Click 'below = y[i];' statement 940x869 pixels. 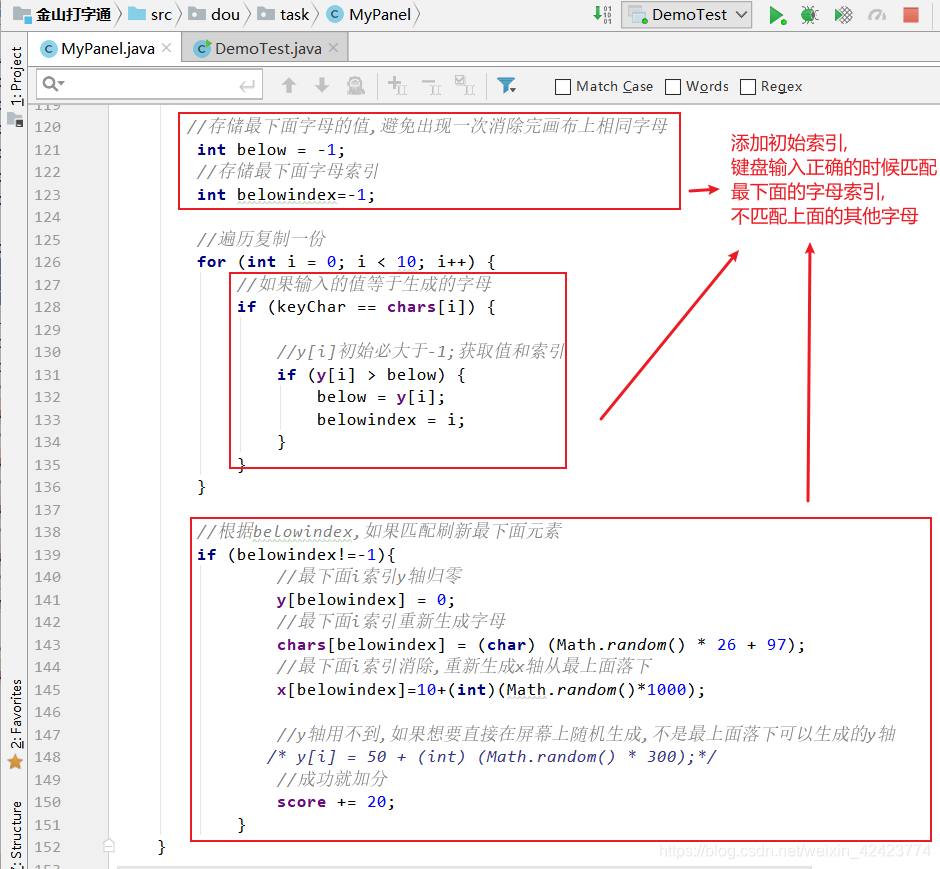click(381, 397)
